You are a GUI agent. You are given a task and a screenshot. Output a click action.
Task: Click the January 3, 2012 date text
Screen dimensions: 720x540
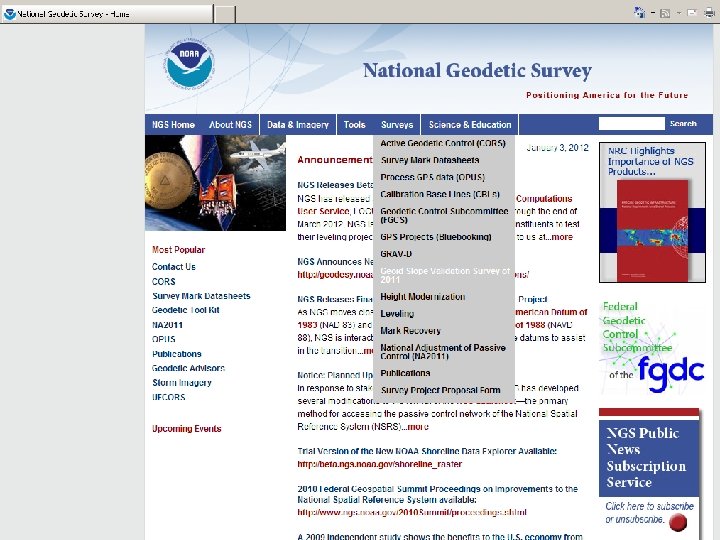pyautogui.click(x=557, y=148)
